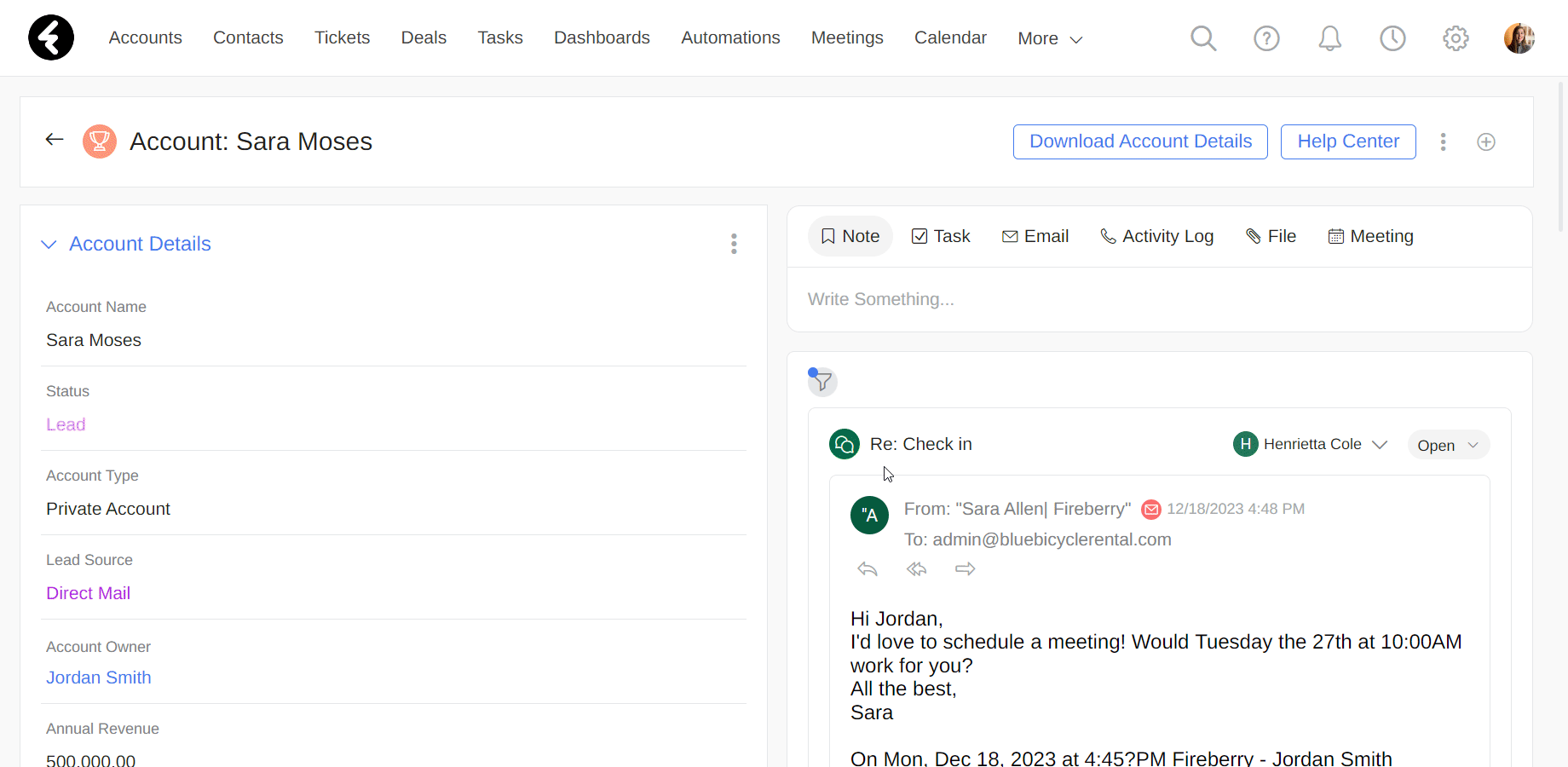Screen dimensions: 1568x767
Task: Open the recent history clock icon
Action: [x=1392, y=38]
